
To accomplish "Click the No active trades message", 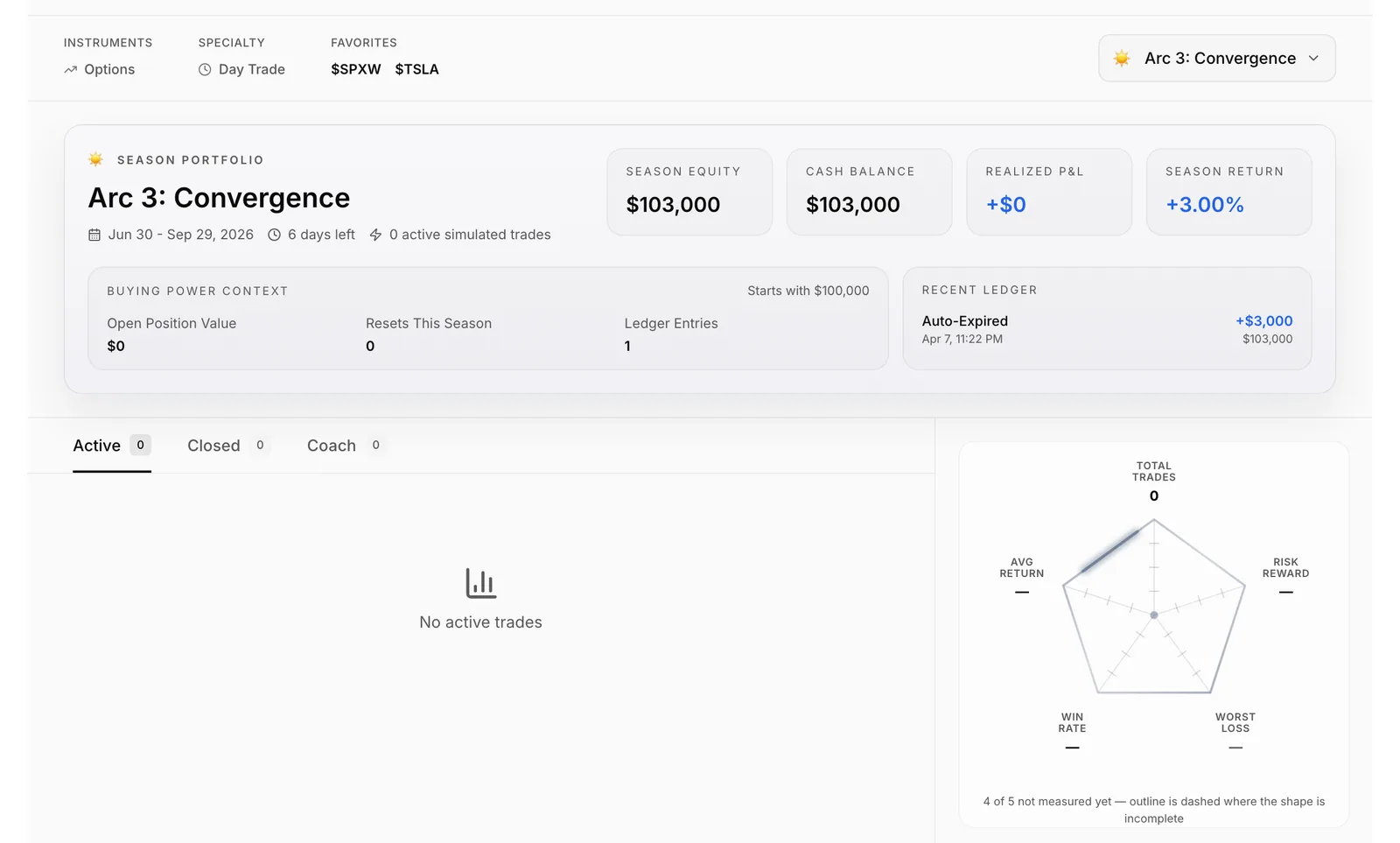I will point(480,622).
